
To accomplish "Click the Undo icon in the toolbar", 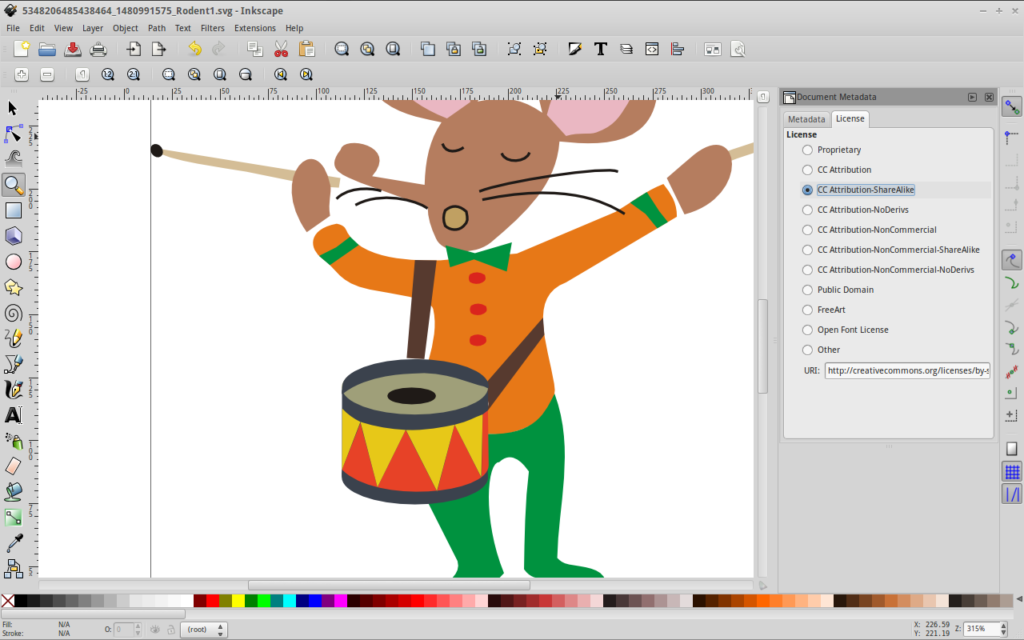I will pos(195,48).
